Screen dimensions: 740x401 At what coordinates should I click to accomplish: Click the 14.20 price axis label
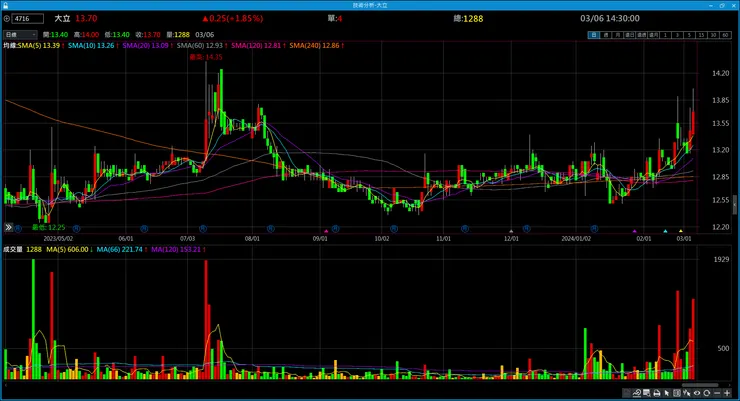(720, 73)
